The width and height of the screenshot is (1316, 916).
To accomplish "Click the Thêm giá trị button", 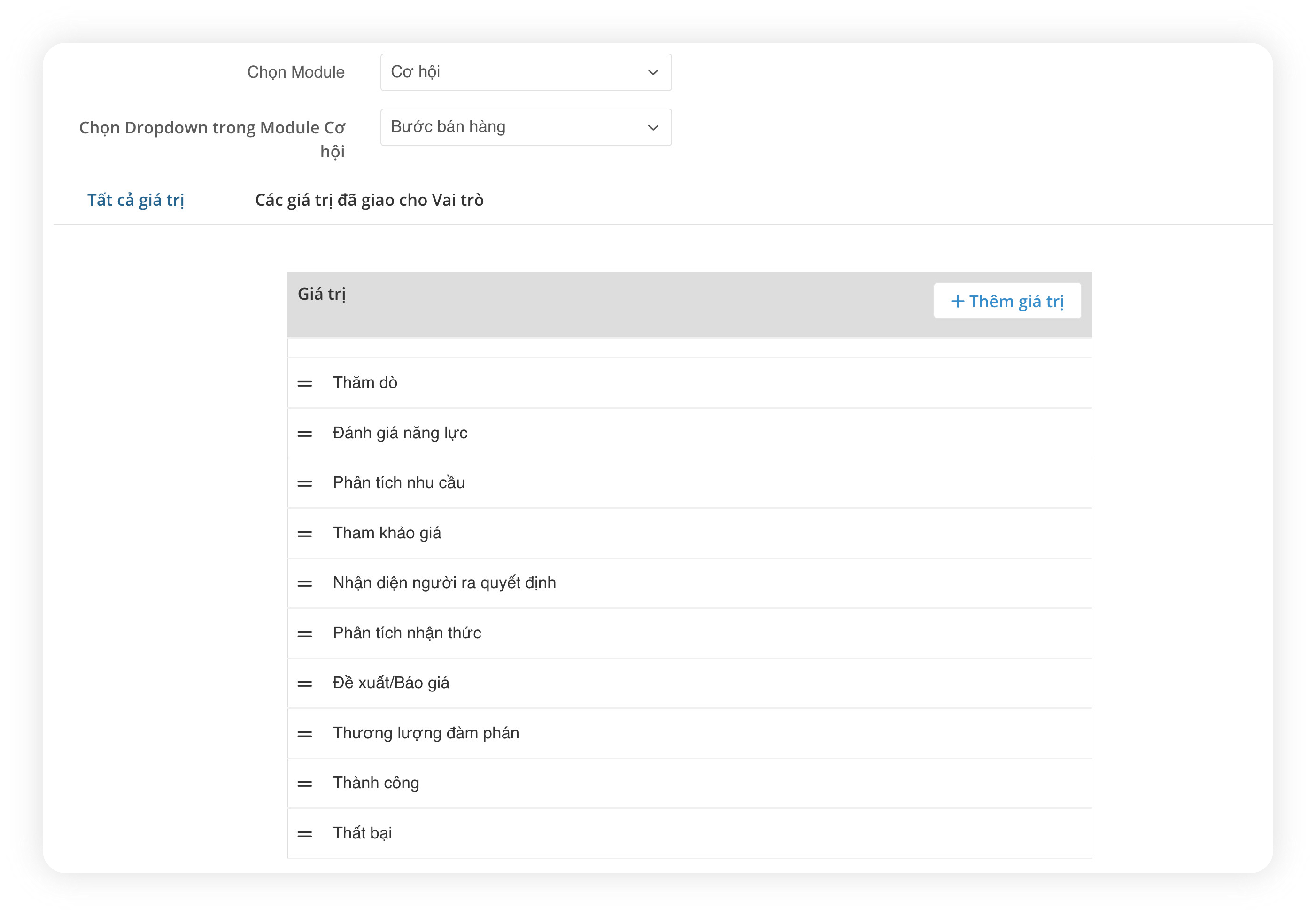I will tap(1007, 301).
